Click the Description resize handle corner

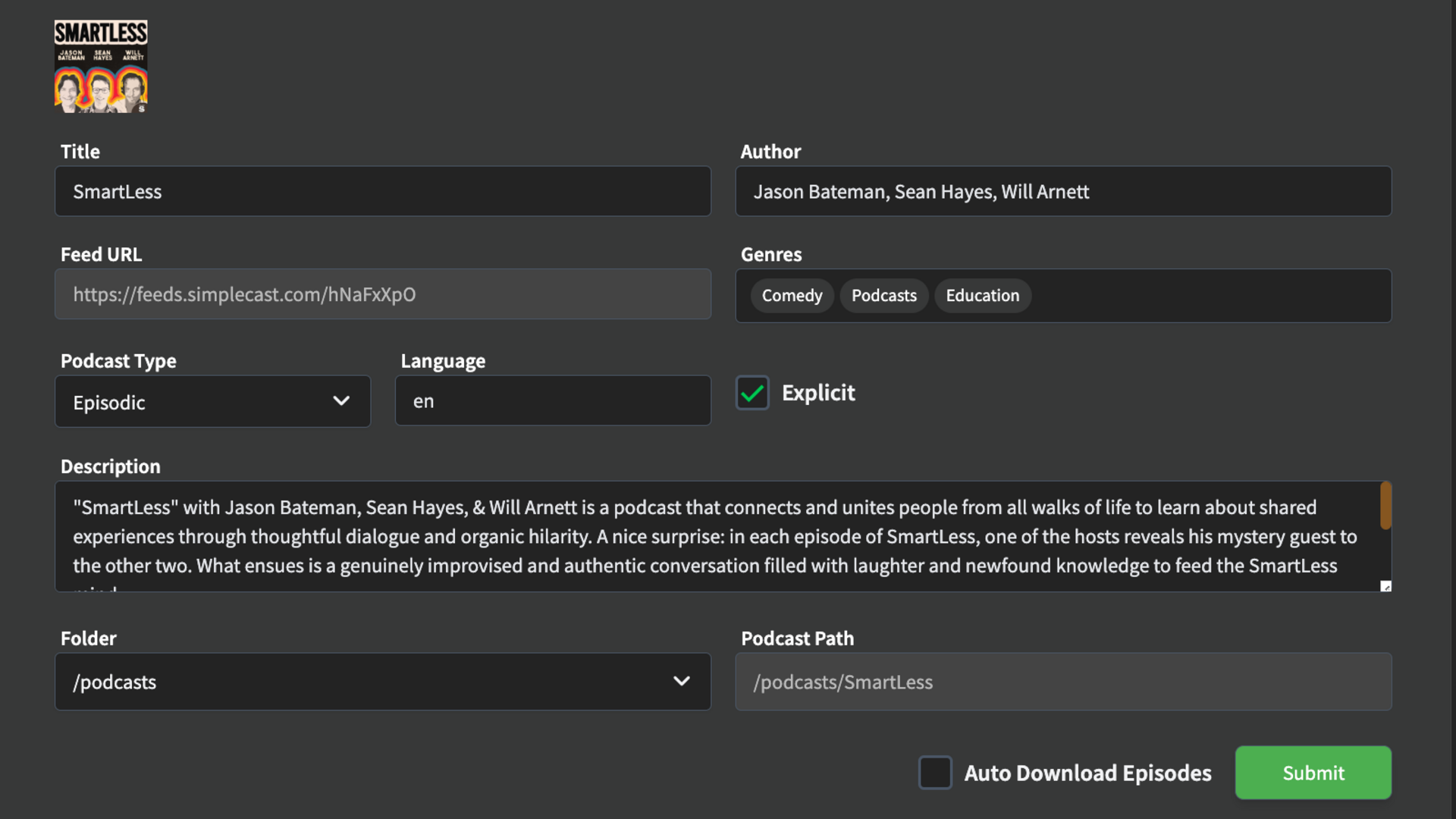(1385, 586)
